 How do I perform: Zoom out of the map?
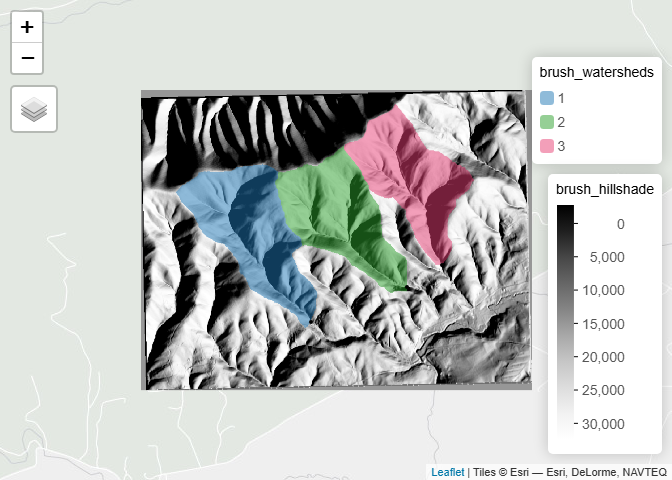[27, 58]
